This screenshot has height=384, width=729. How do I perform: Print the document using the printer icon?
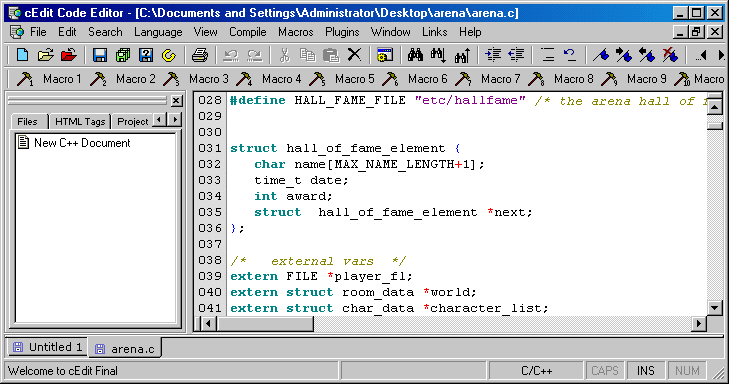[x=200, y=55]
